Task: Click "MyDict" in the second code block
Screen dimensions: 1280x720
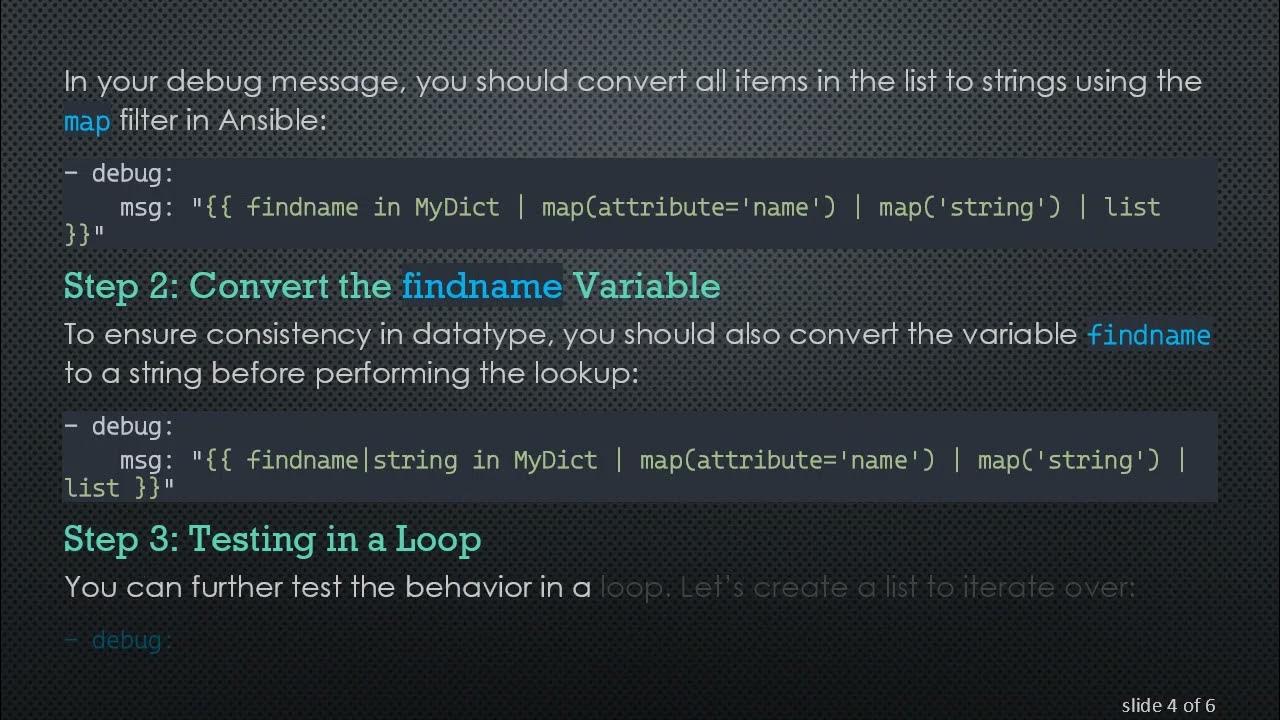Action: [555, 460]
